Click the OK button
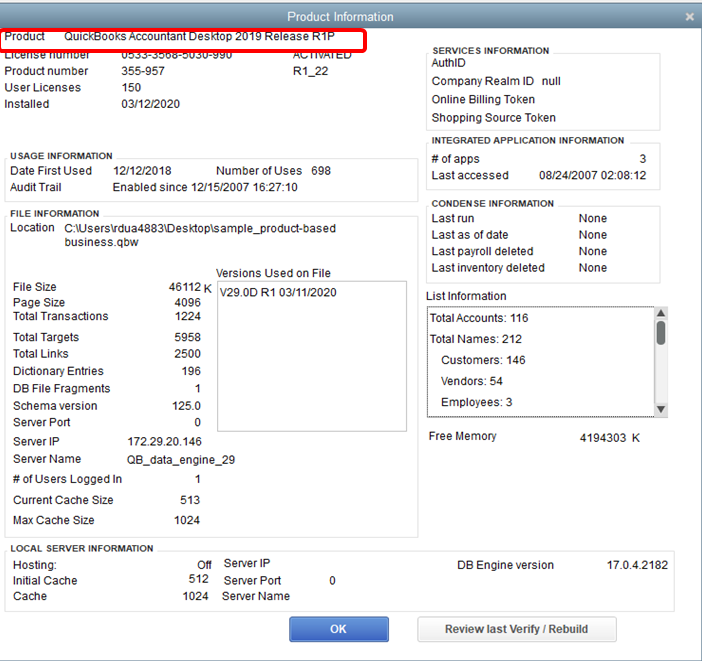This screenshot has height=661, width=702. click(x=338, y=629)
